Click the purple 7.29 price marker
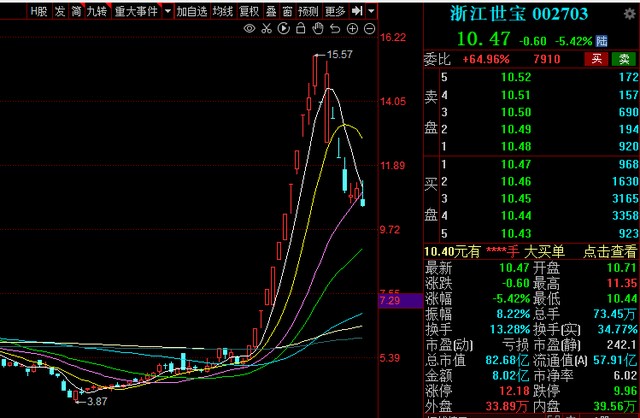This screenshot has height=418, width=640. click(x=390, y=300)
